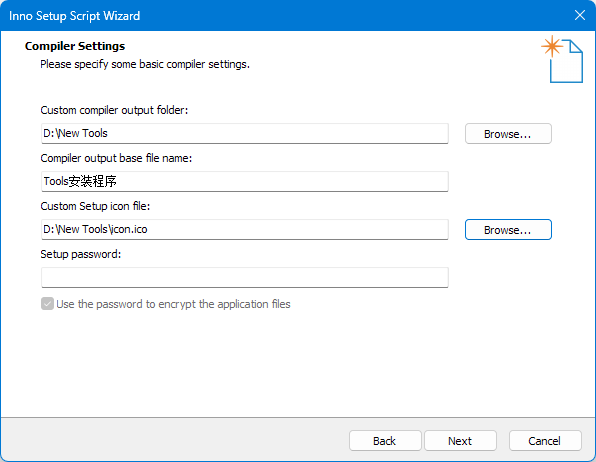Click the "Setup password:" label
The height and width of the screenshot is (462, 596).
pos(81,254)
